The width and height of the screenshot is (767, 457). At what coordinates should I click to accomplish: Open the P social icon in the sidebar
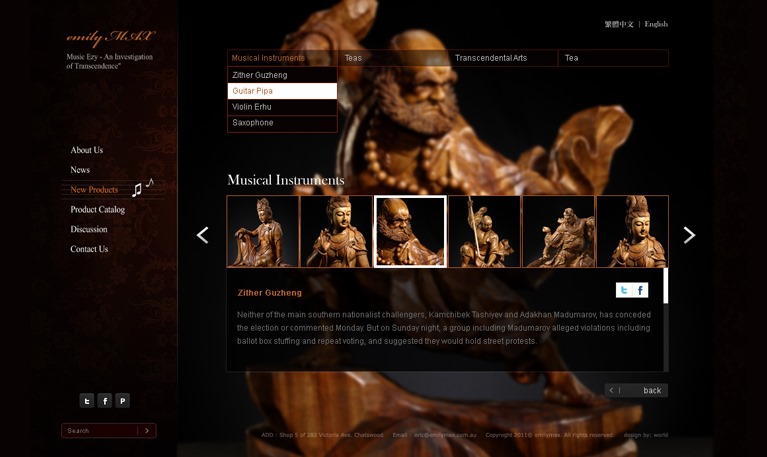(122, 401)
